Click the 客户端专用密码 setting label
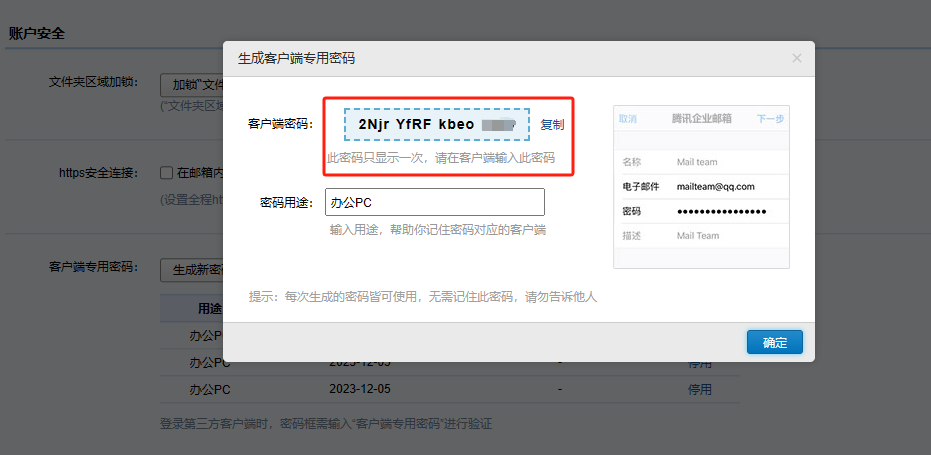This screenshot has height=455, width=931. pyautogui.click(x=93, y=267)
